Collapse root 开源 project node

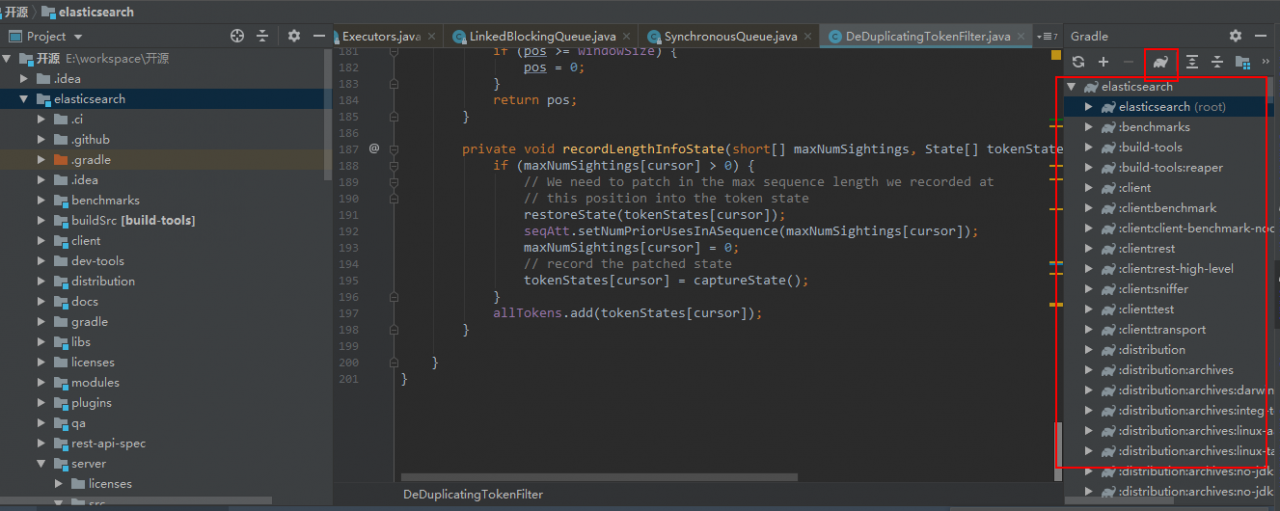(x=8, y=59)
